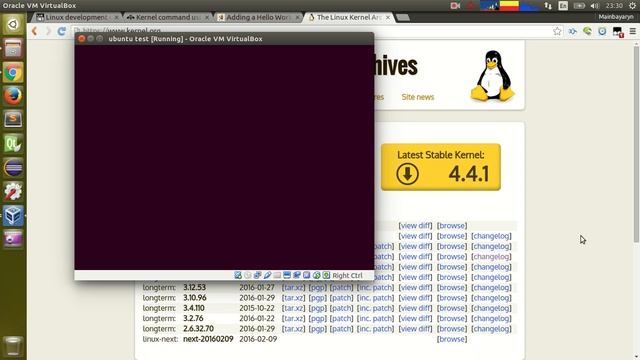The image size is (640, 360).
Task: Switch to the Kernel command tab
Action: (167, 17)
